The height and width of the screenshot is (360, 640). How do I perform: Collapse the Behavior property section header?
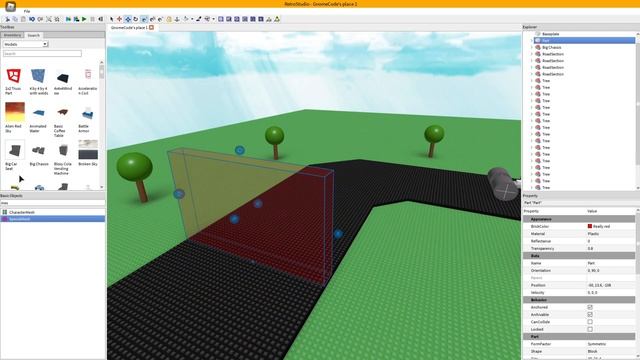[579, 300]
